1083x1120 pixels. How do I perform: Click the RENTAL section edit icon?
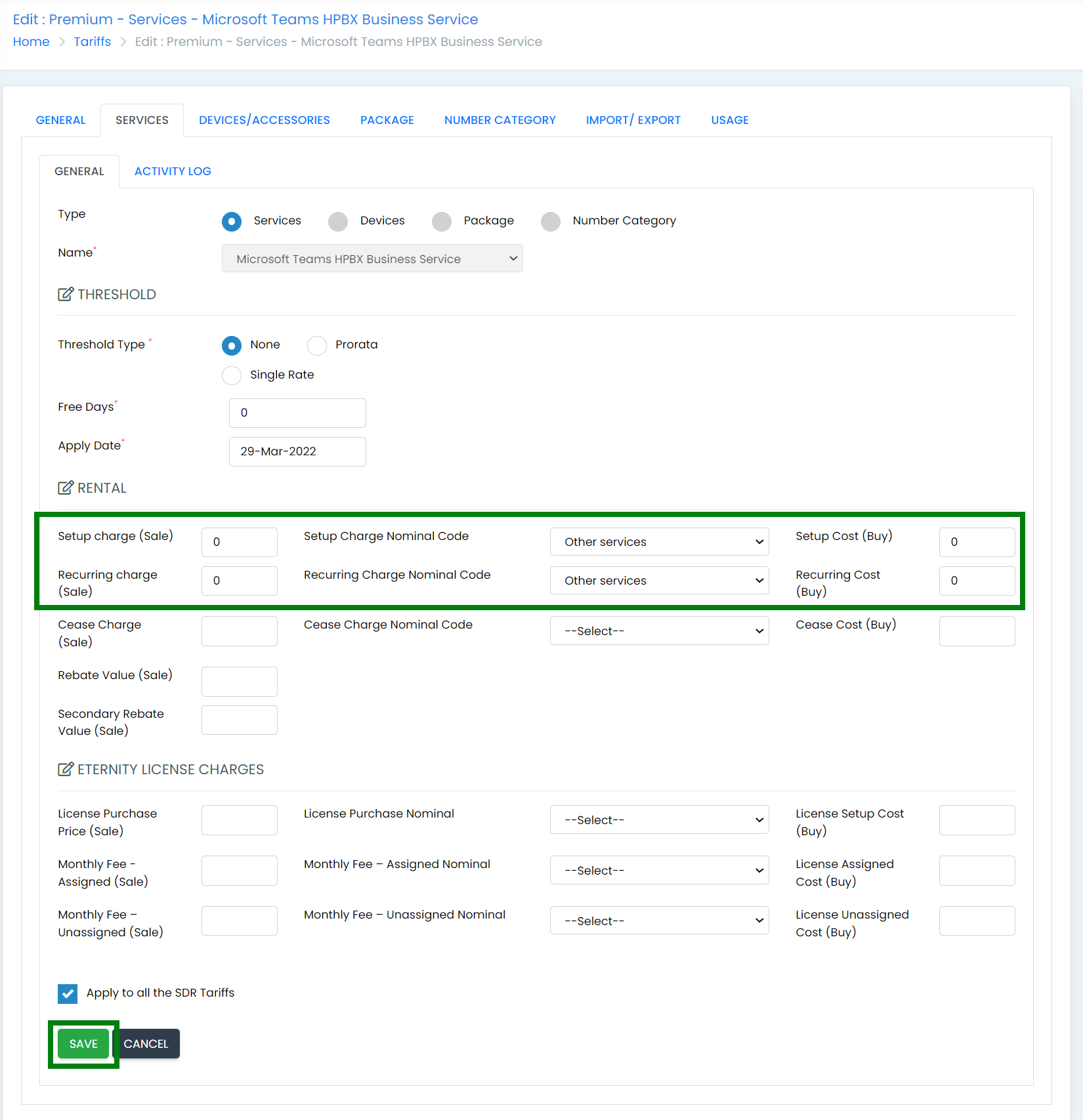[66, 487]
